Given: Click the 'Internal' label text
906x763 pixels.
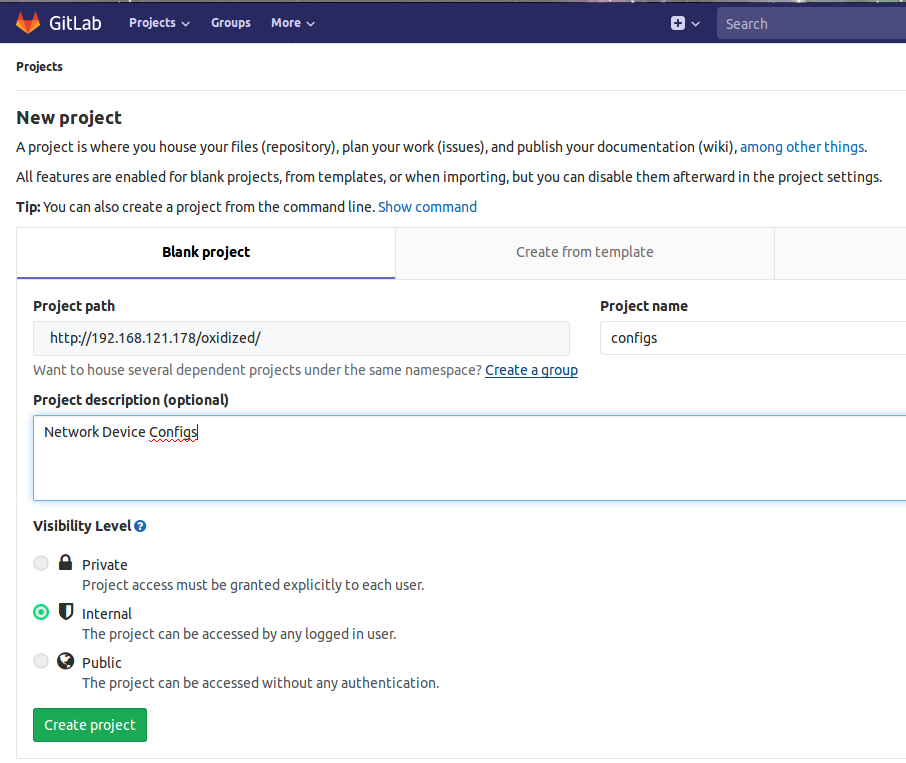Looking at the screenshot, I should (107, 614).
